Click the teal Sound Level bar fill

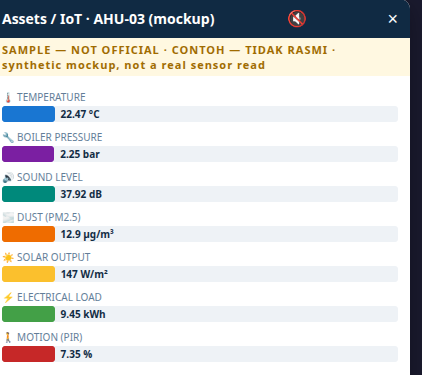tap(28, 194)
